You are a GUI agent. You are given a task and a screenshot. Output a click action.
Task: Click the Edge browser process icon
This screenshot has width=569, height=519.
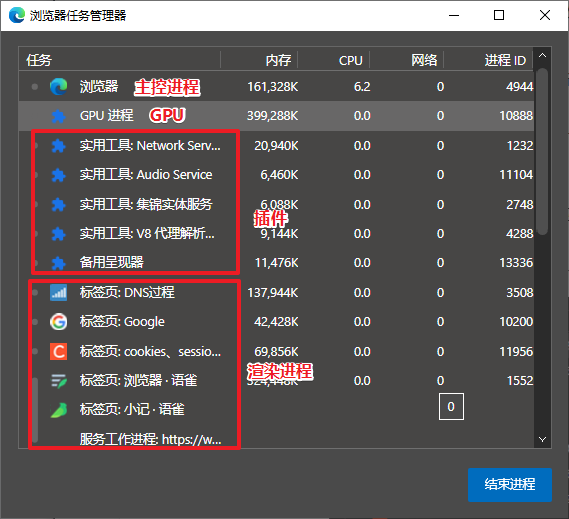(58, 87)
